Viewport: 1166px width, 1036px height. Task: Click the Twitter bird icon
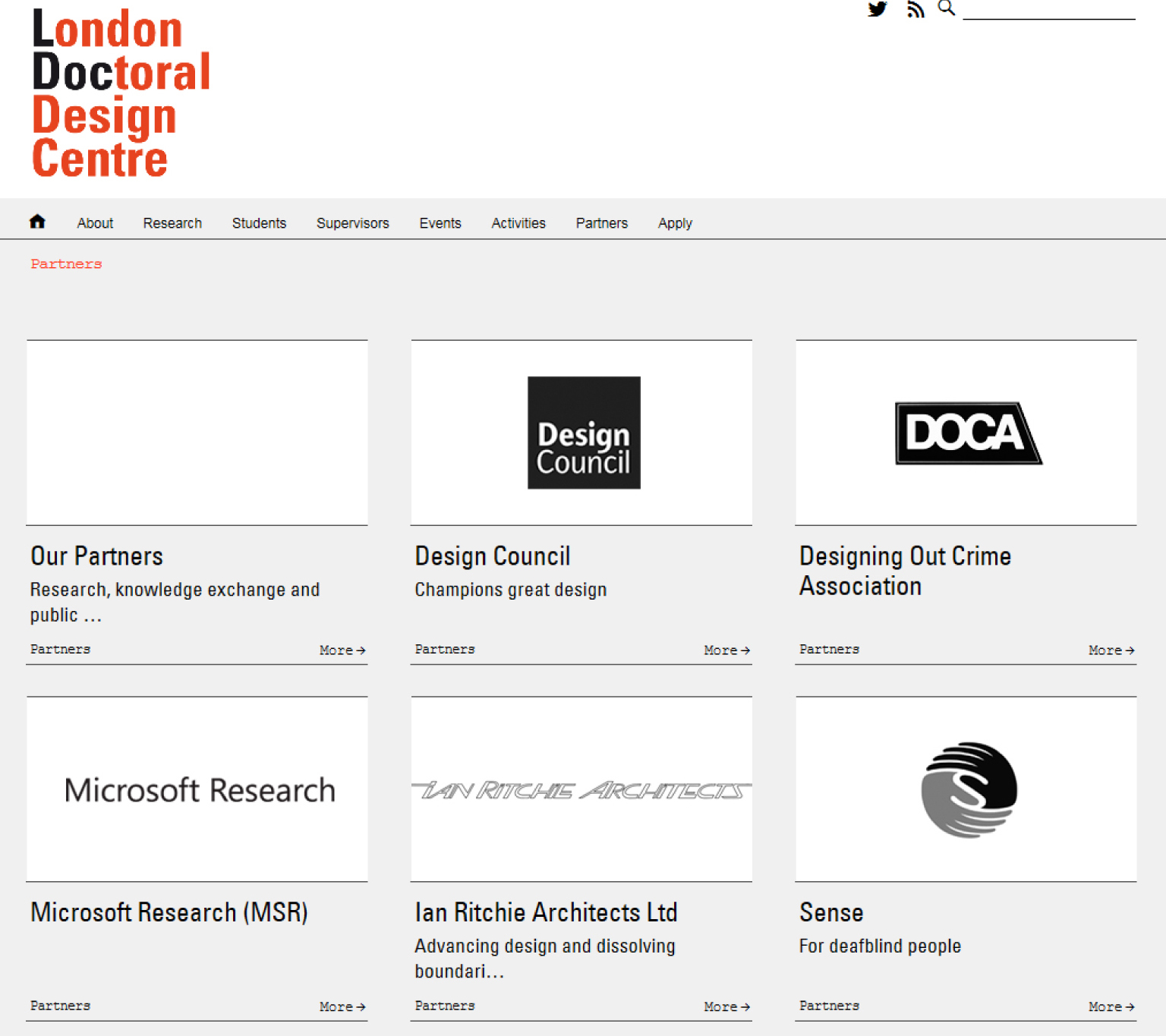pos(878,9)
